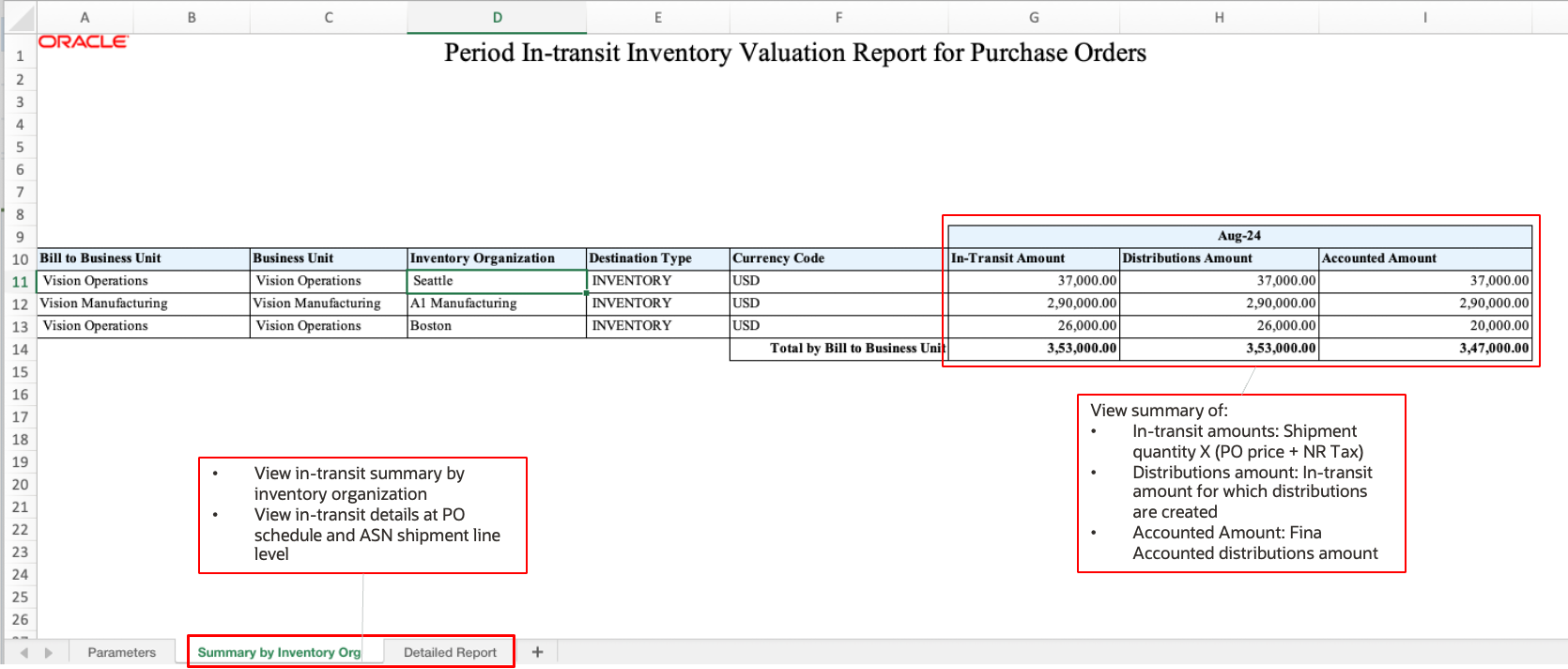Select the Seattle inventory organization cell
1568x669 pixels.
497,281
